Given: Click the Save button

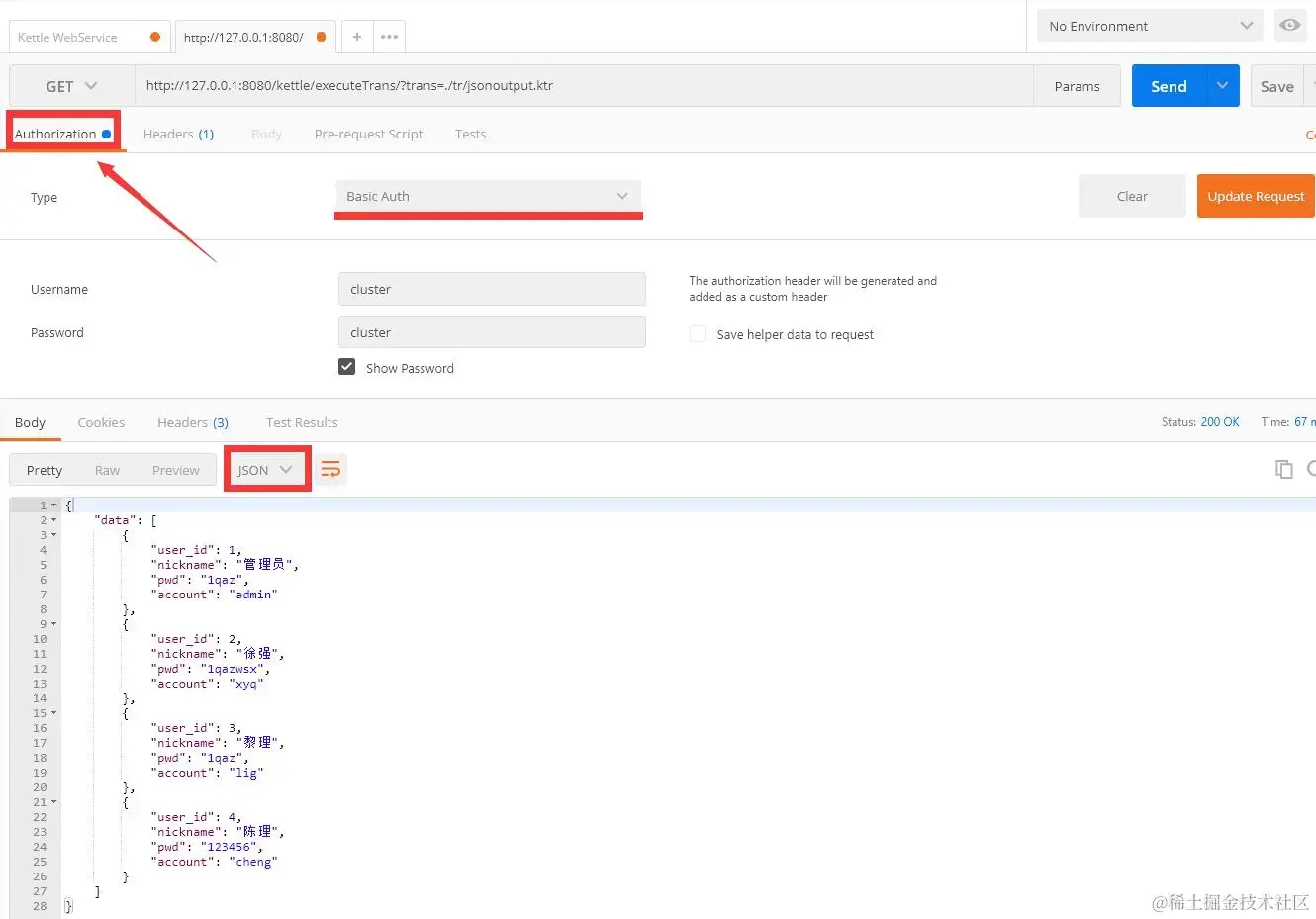Looking at the screenshot, I should pyautogui.click(x=1277, y=86).
